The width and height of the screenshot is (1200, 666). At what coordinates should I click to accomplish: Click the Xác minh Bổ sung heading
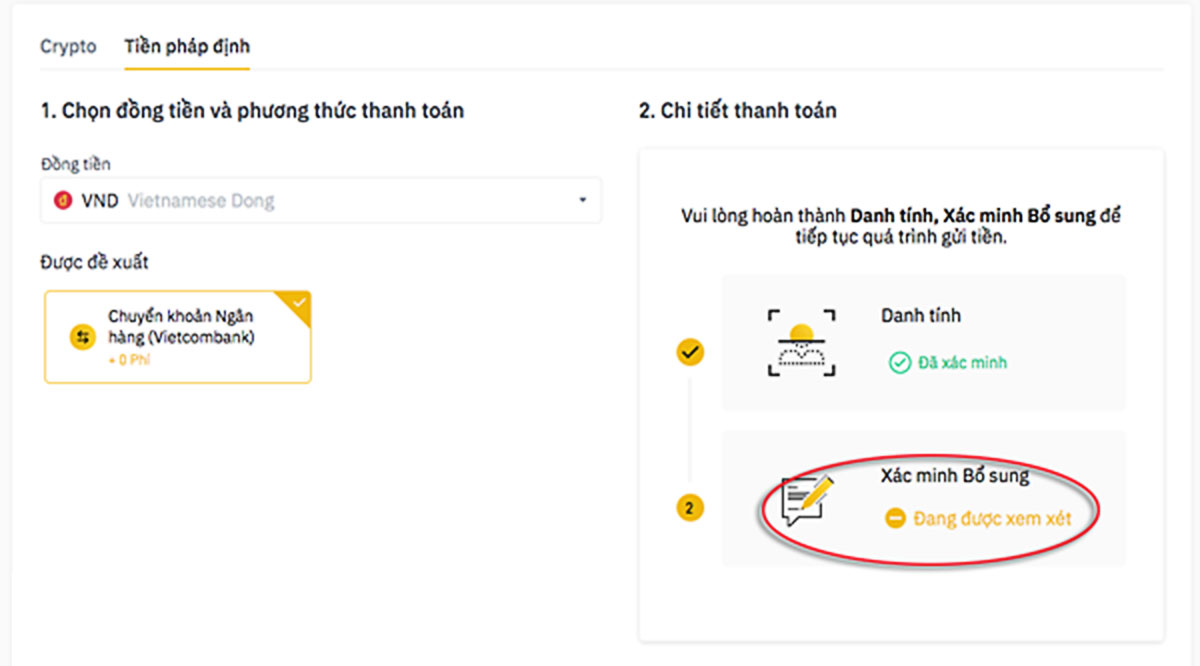[954, 476]
